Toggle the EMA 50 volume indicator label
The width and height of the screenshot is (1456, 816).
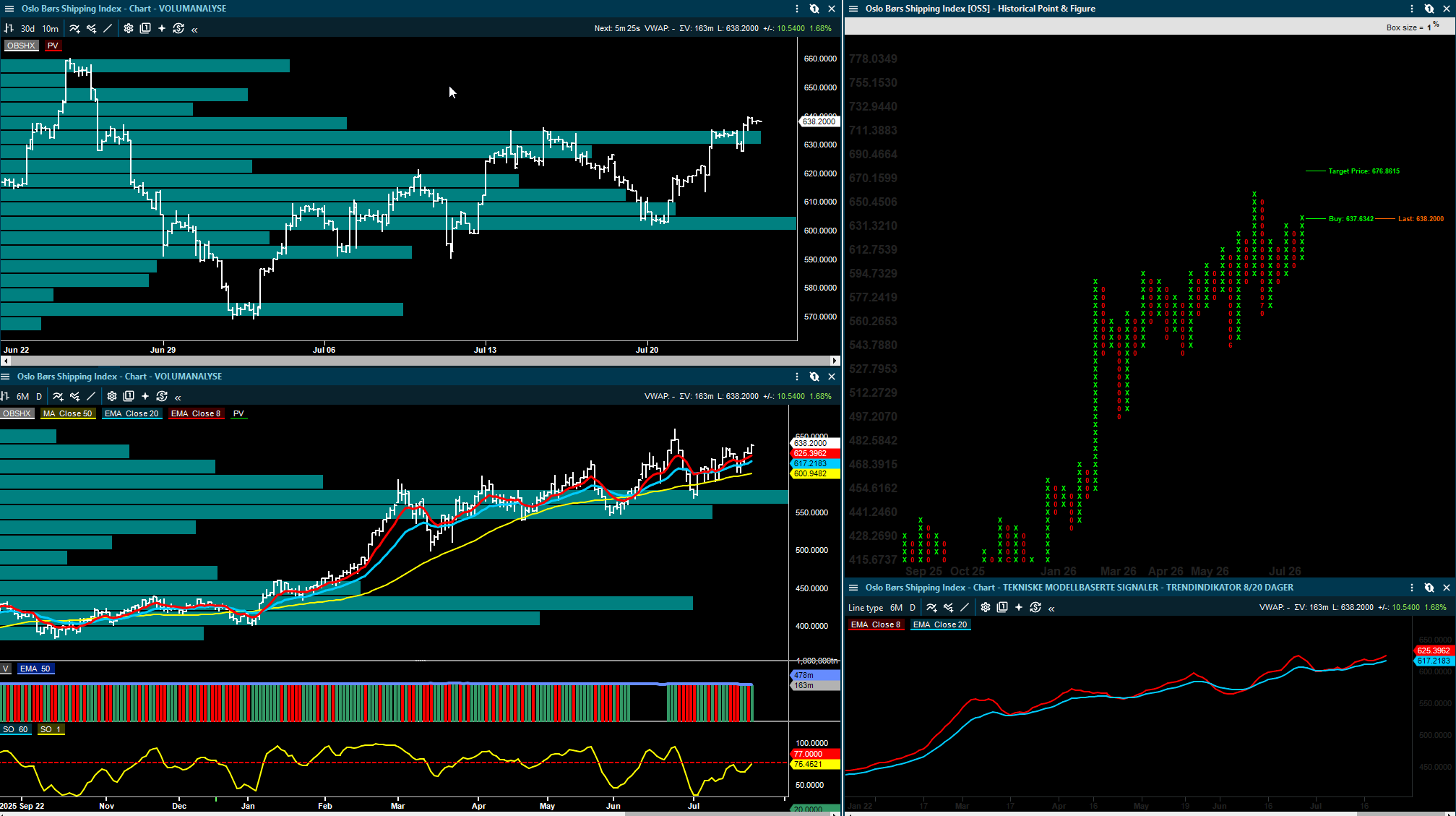pos(35,669)
